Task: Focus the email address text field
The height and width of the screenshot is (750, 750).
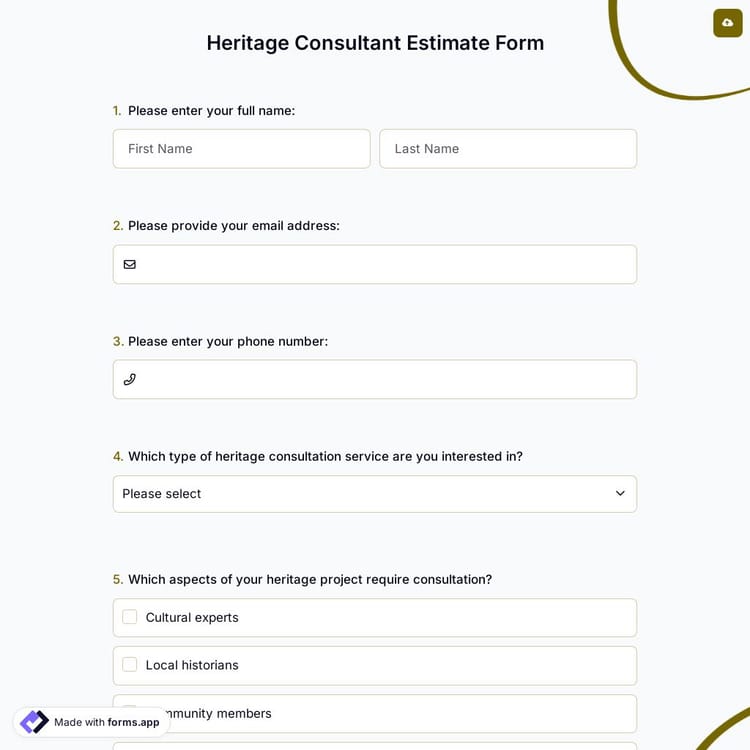Action: pyautogui.click(x=385, y=265)
